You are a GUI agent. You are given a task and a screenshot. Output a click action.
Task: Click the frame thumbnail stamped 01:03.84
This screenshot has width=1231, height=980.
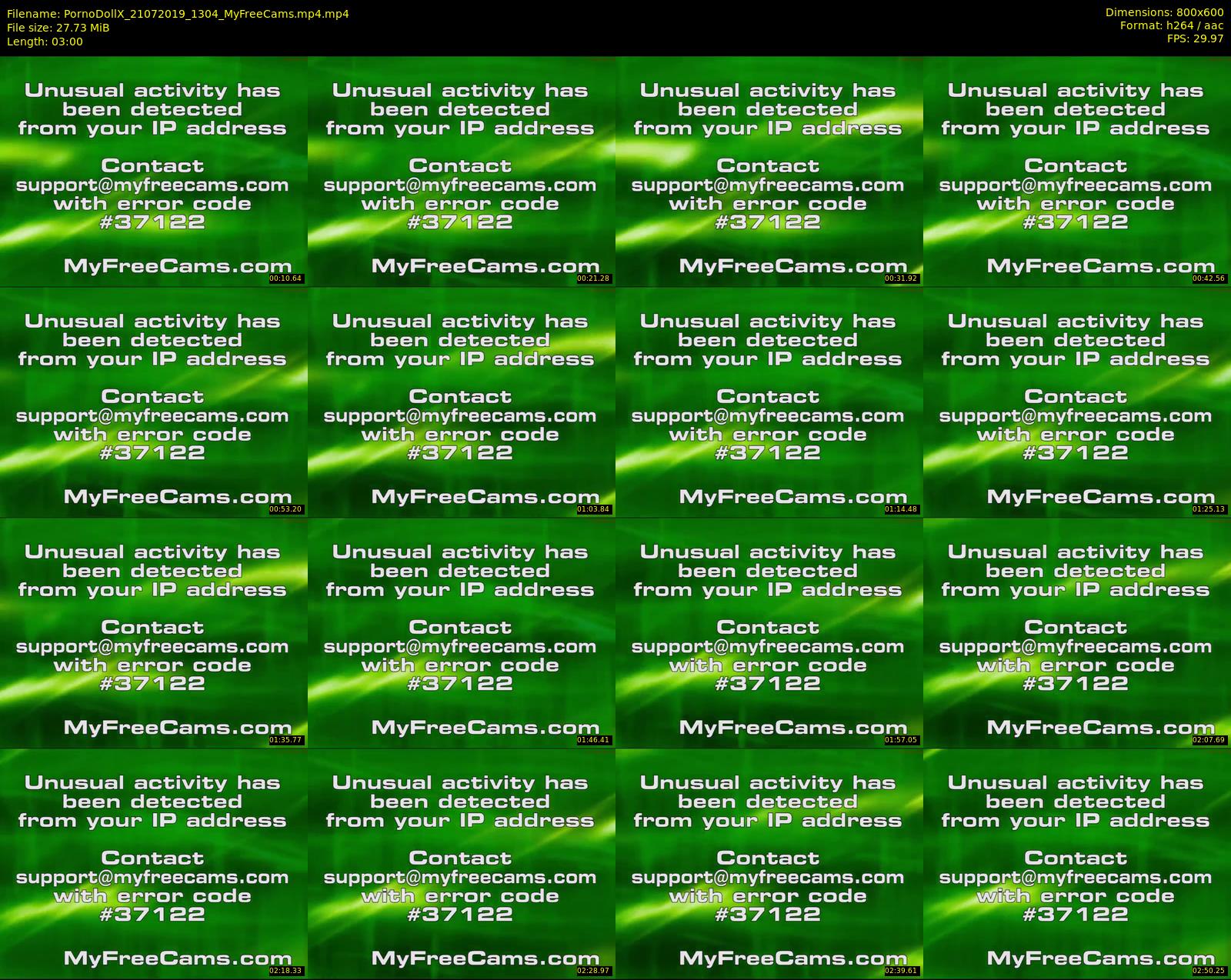(x=462, y=402)
